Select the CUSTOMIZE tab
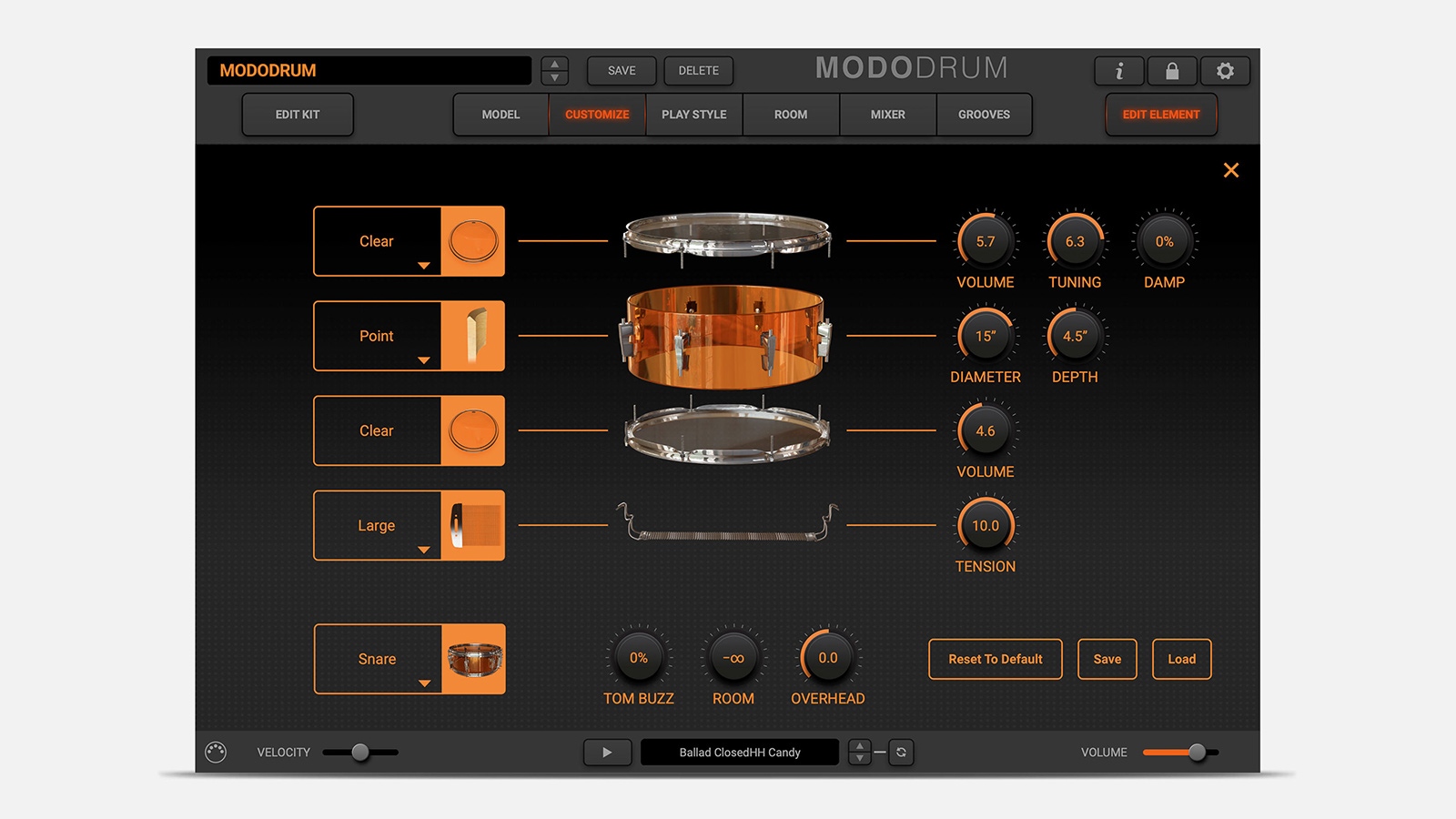Viewport: 1456px width, 819px height. pyautogui.click(x=597, y=115)
